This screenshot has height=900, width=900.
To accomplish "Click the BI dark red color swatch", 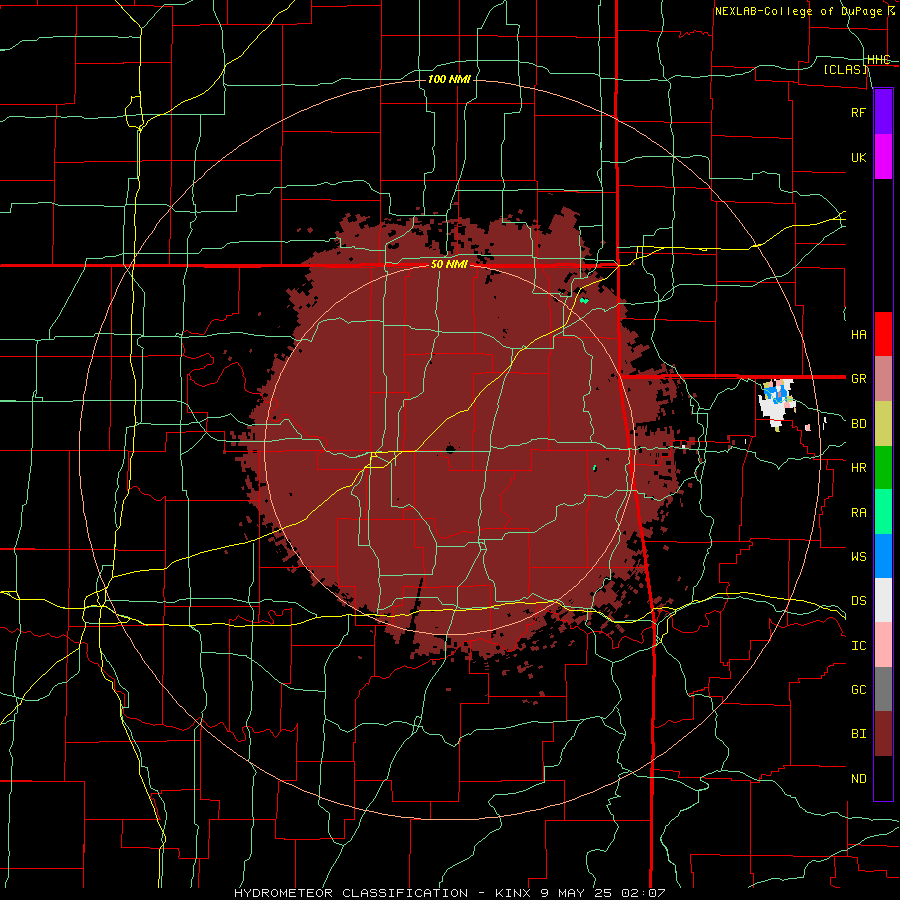I will click(x=883, y=734).
